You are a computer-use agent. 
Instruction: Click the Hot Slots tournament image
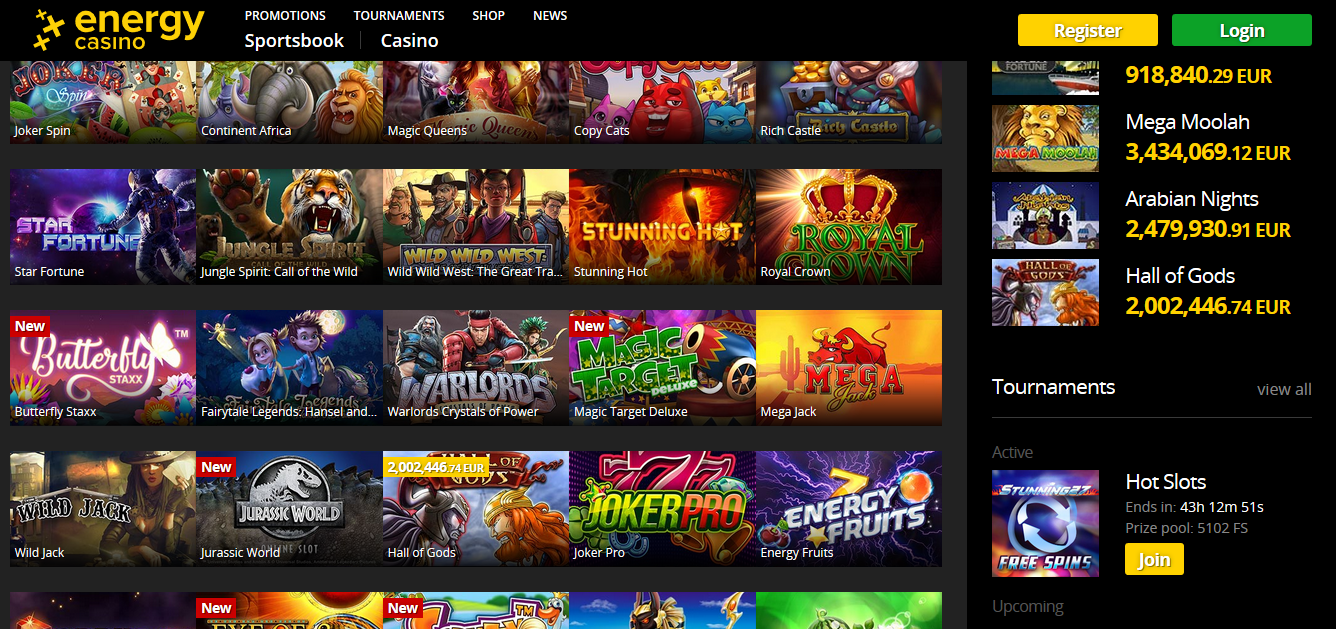point(1045,523)
